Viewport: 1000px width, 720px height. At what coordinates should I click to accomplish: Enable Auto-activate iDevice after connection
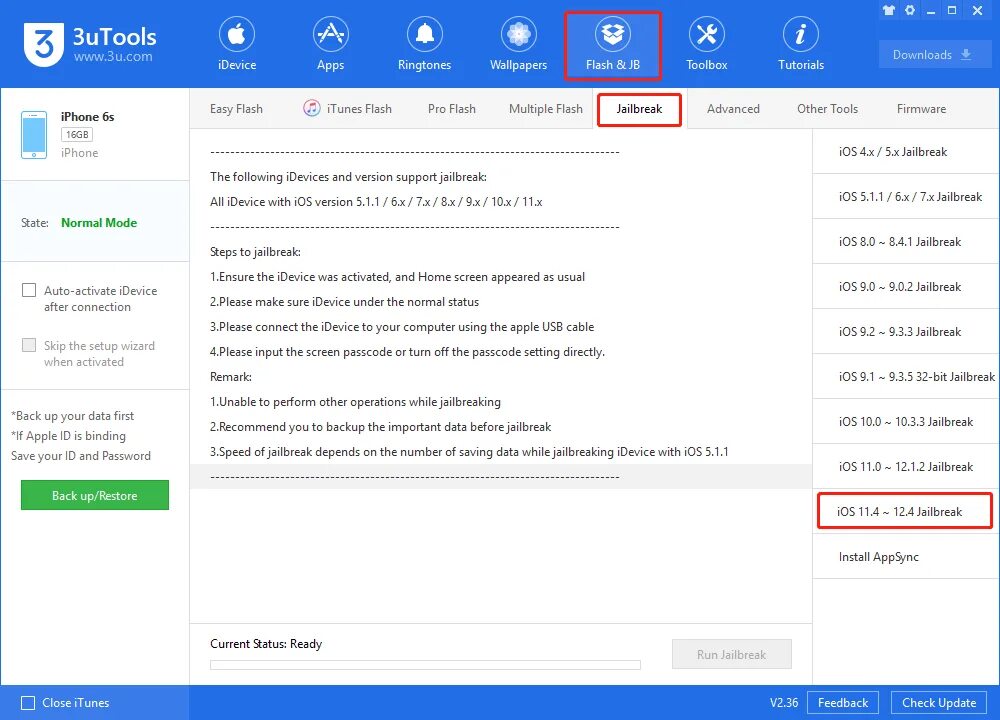pyautogui.click(x=29, y=290)
